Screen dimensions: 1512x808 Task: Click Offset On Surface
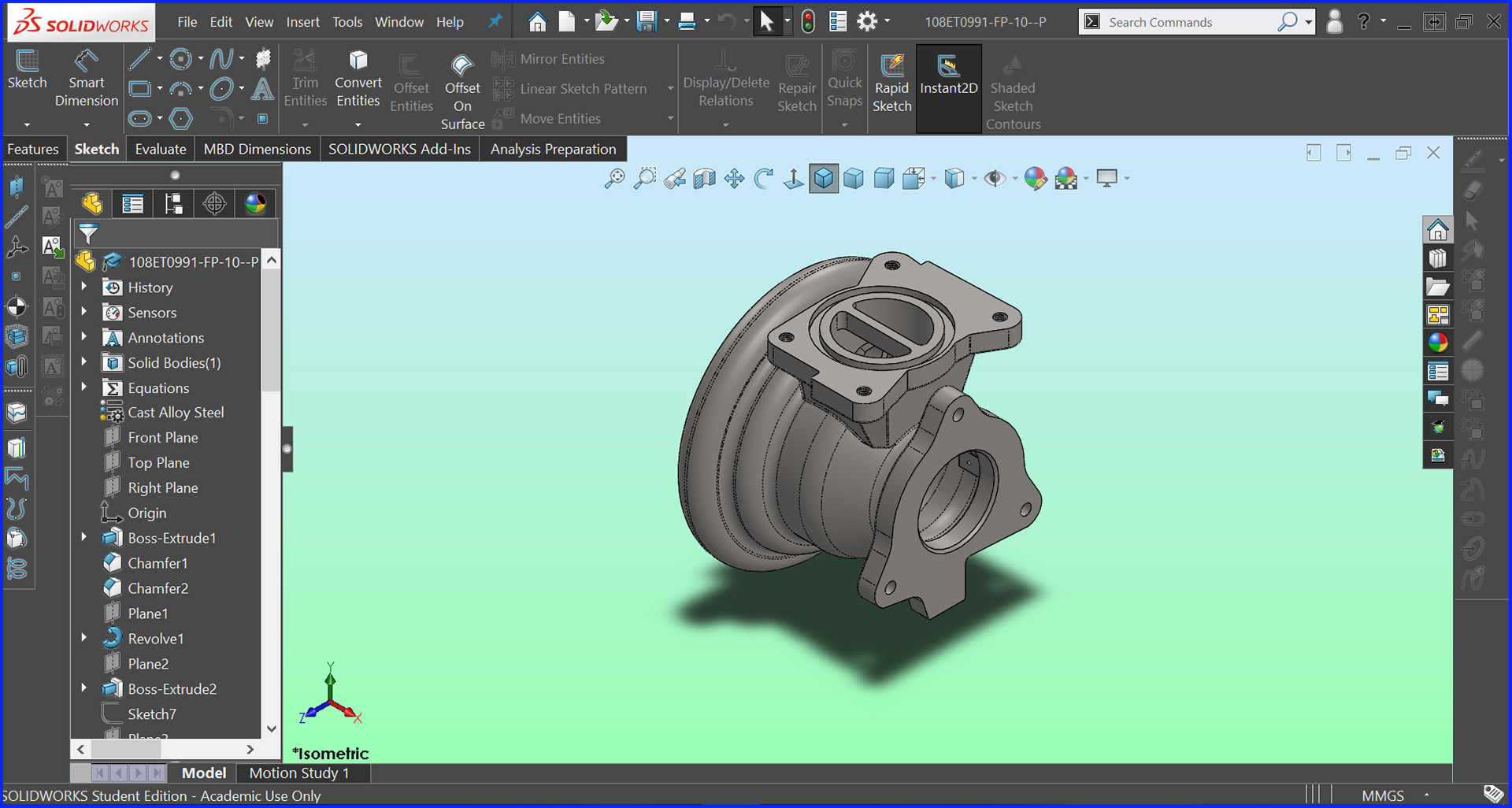(x=462, y=92)
